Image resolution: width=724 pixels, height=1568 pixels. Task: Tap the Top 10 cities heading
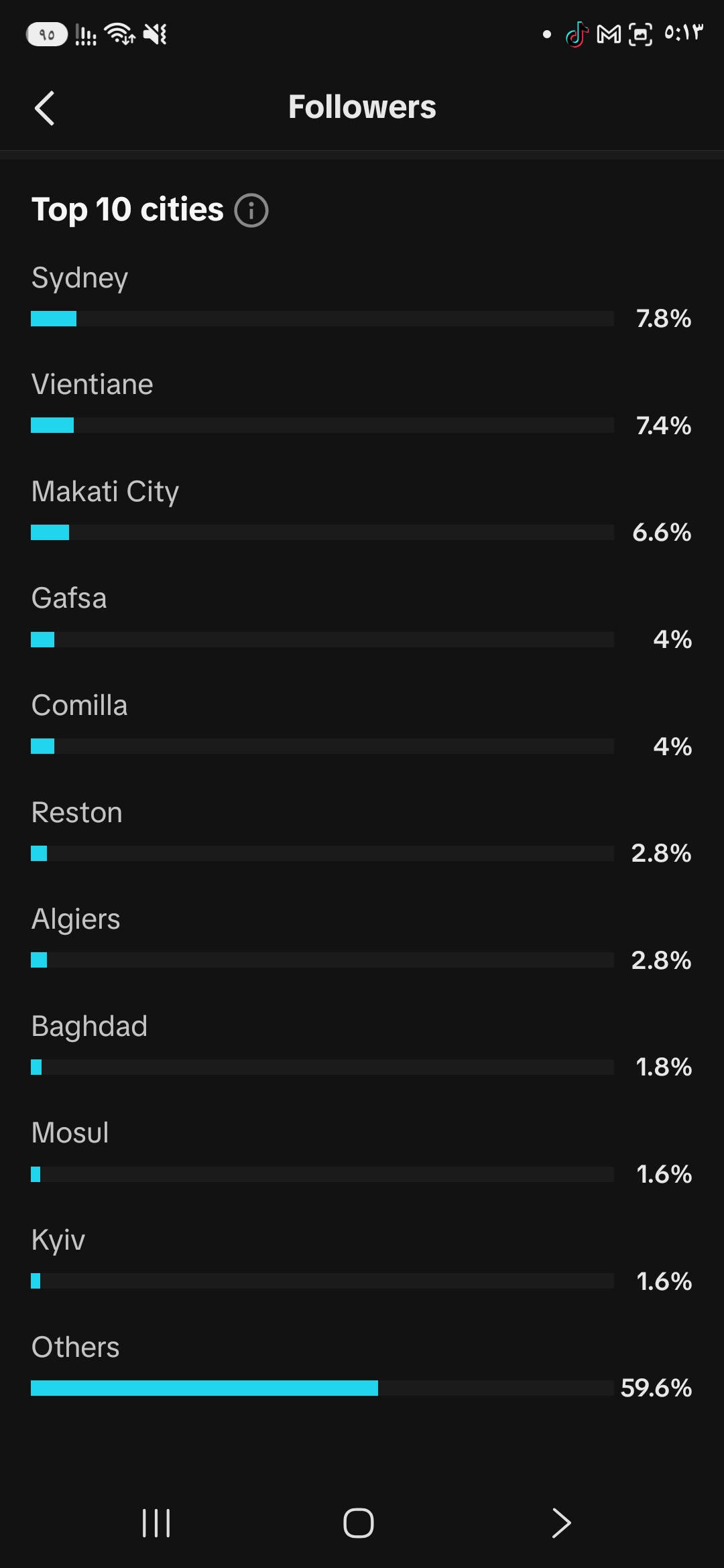pyautogui.click(x=127, y=210)
